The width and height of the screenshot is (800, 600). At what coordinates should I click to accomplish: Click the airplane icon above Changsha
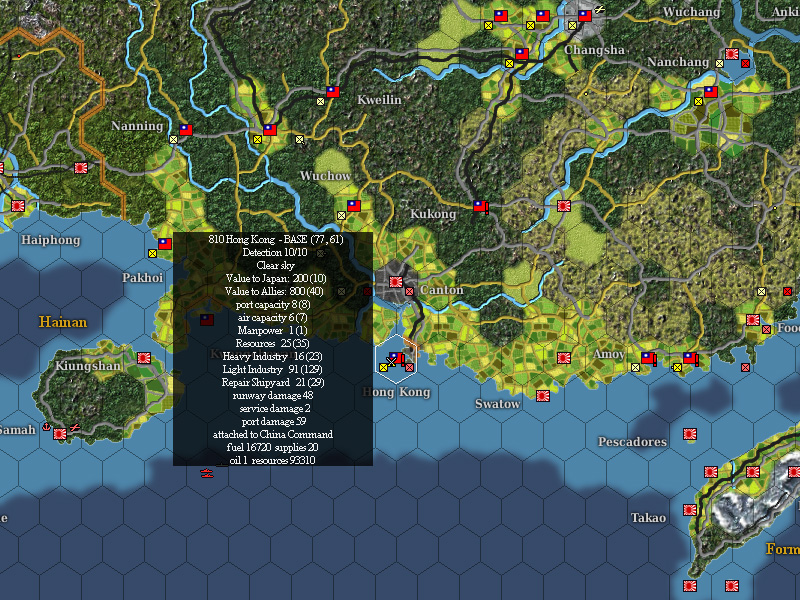599,9
